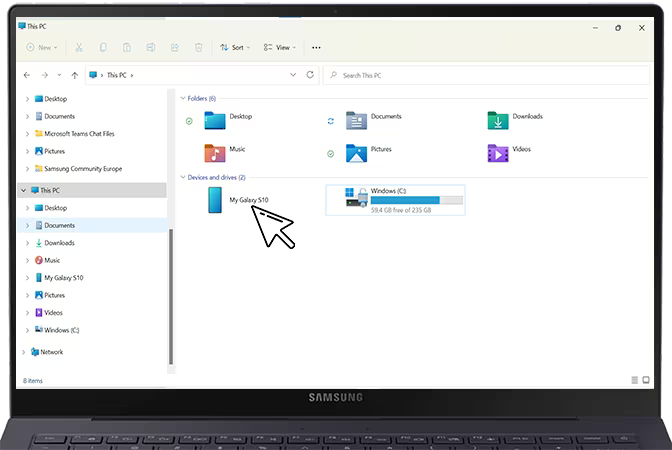Select Music in the sidebar tree
This screenshot has height=450, width=672.
(52, 261)
